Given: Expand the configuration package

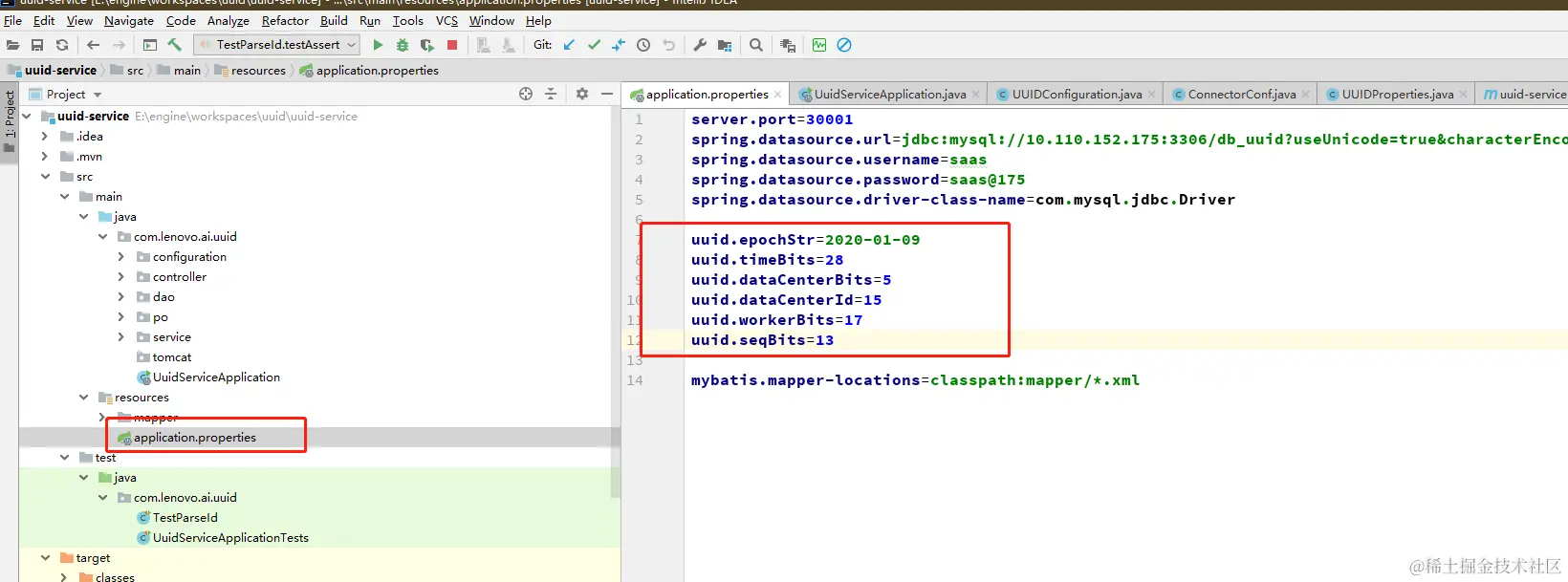Looking at the screenshot, I should [120, 257].
